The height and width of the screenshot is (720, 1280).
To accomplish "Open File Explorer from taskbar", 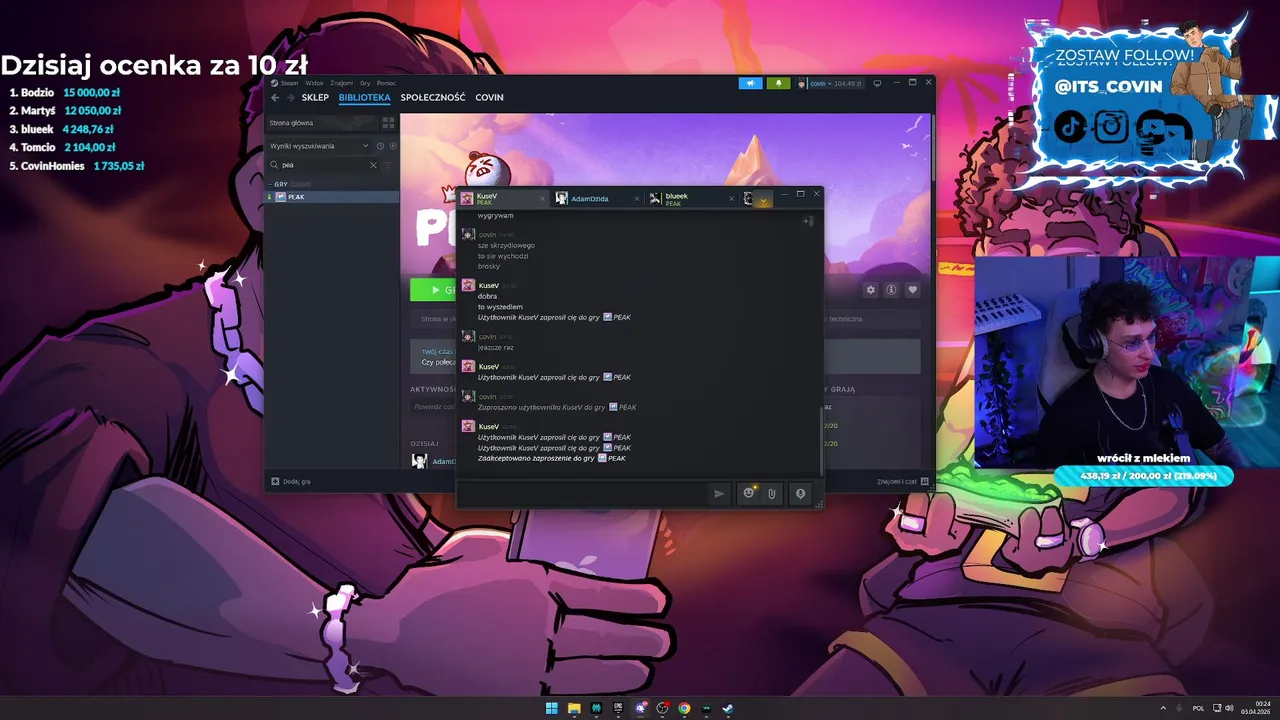I will pyautogui.click(x=574, y=708).
